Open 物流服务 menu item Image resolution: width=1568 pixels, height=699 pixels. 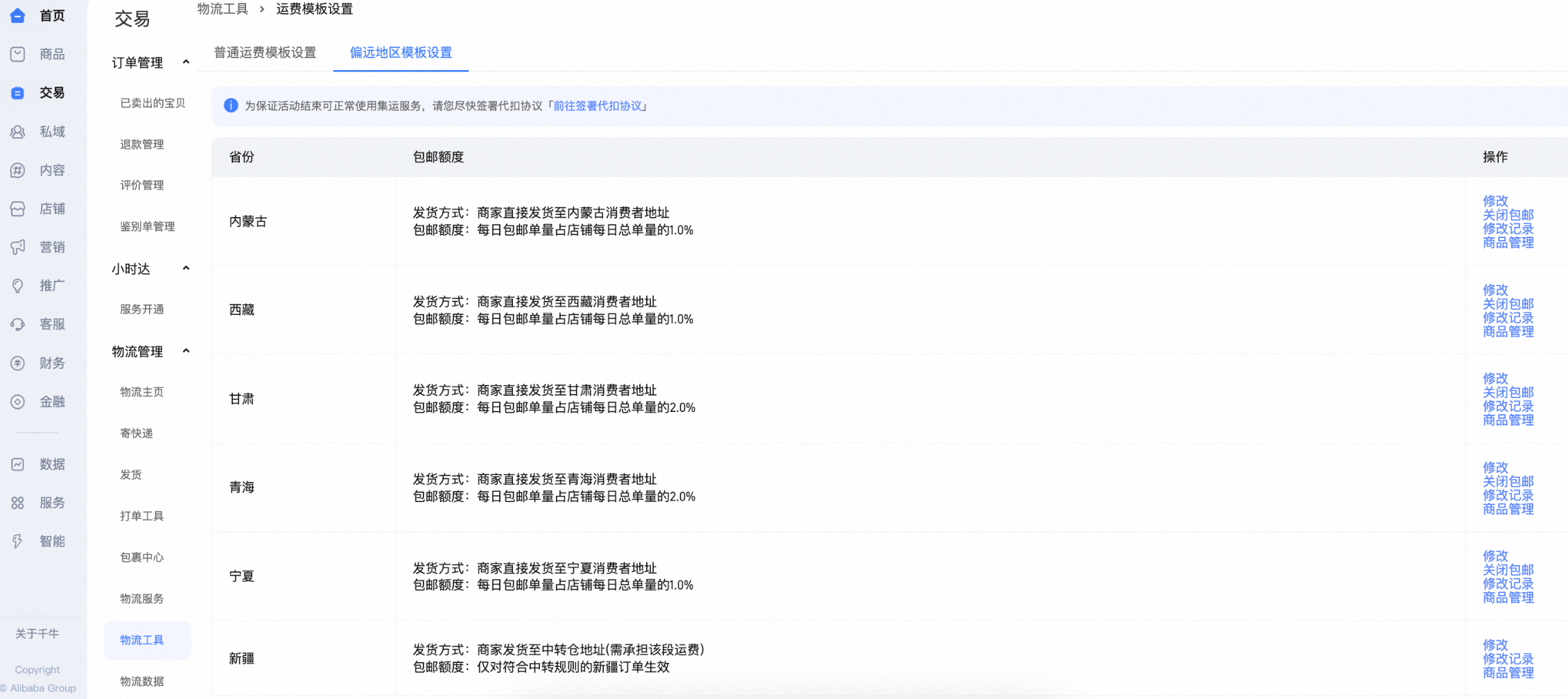(x=142, y=598)
